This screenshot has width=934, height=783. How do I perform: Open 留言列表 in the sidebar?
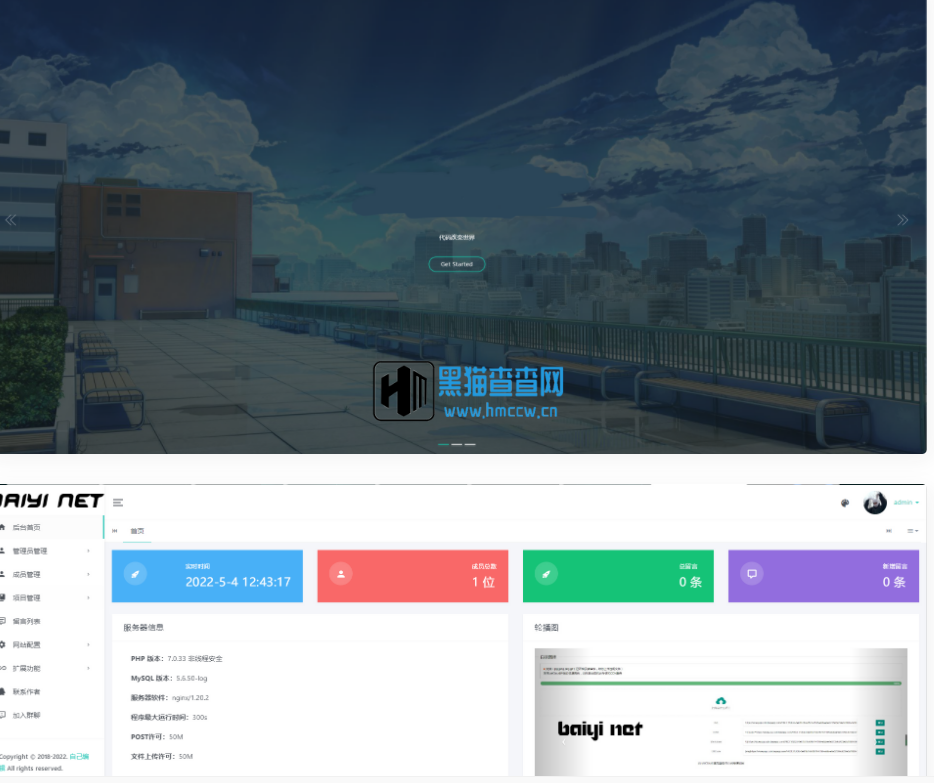[27, 621]
